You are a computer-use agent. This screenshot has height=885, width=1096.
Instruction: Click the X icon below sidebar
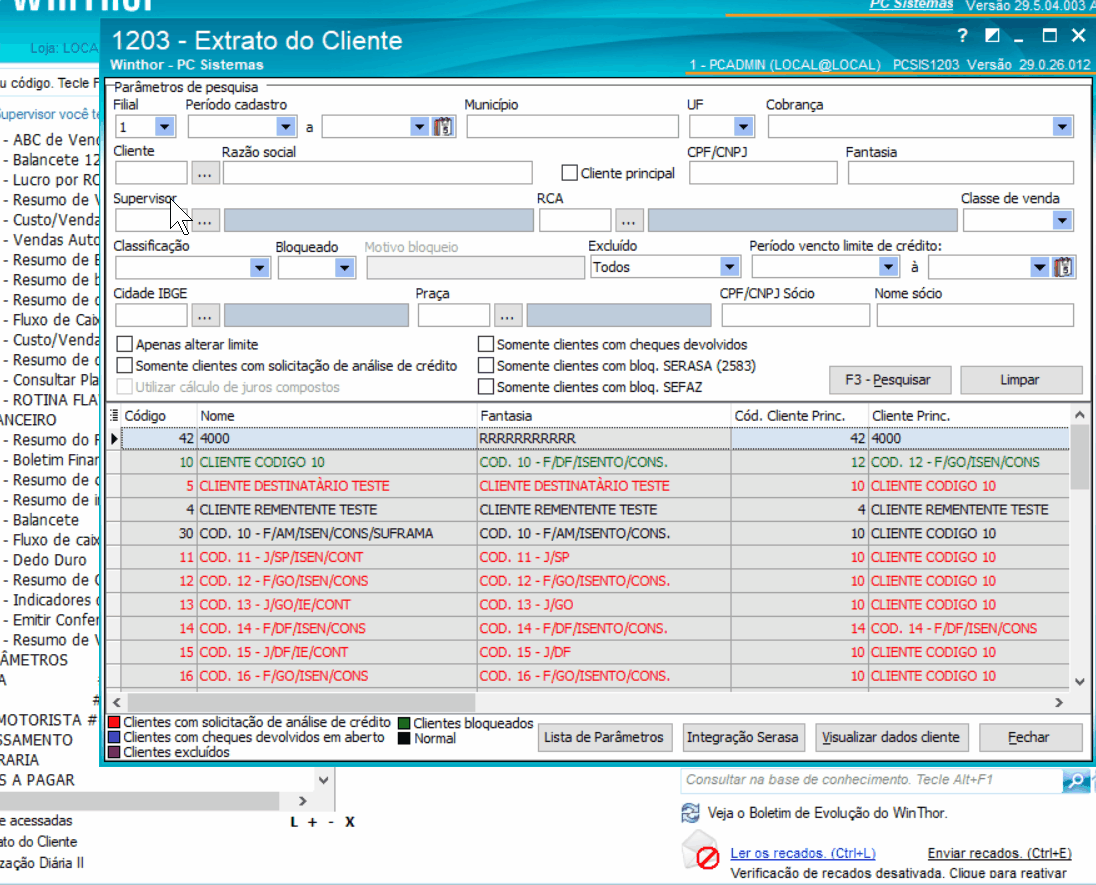349,822
